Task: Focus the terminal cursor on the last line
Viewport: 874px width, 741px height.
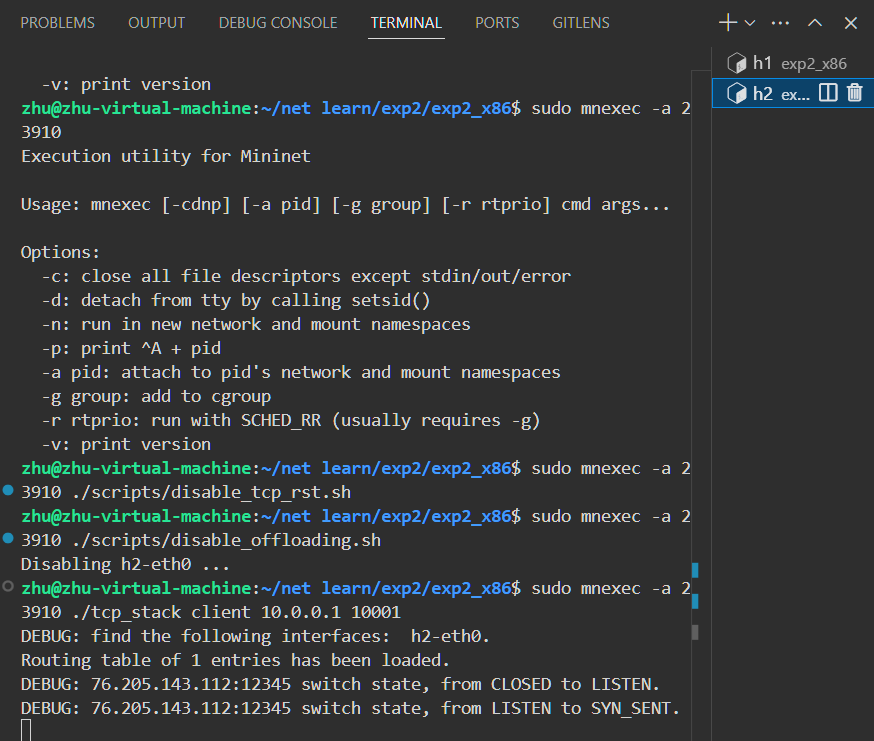Action: pos(26,730)
